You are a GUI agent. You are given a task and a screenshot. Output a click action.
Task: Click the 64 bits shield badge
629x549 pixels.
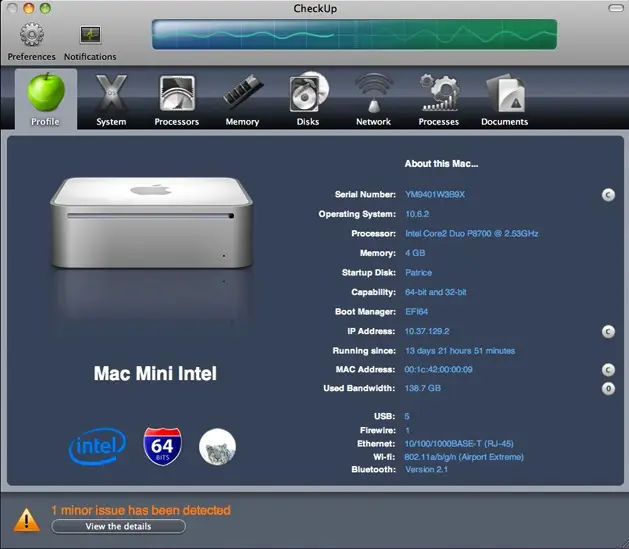(162, 446)
